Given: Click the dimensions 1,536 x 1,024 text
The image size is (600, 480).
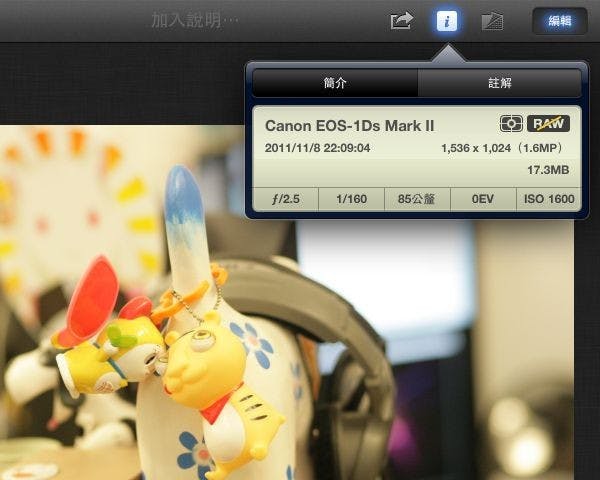Looking at the screenshot, I should 476,148.
